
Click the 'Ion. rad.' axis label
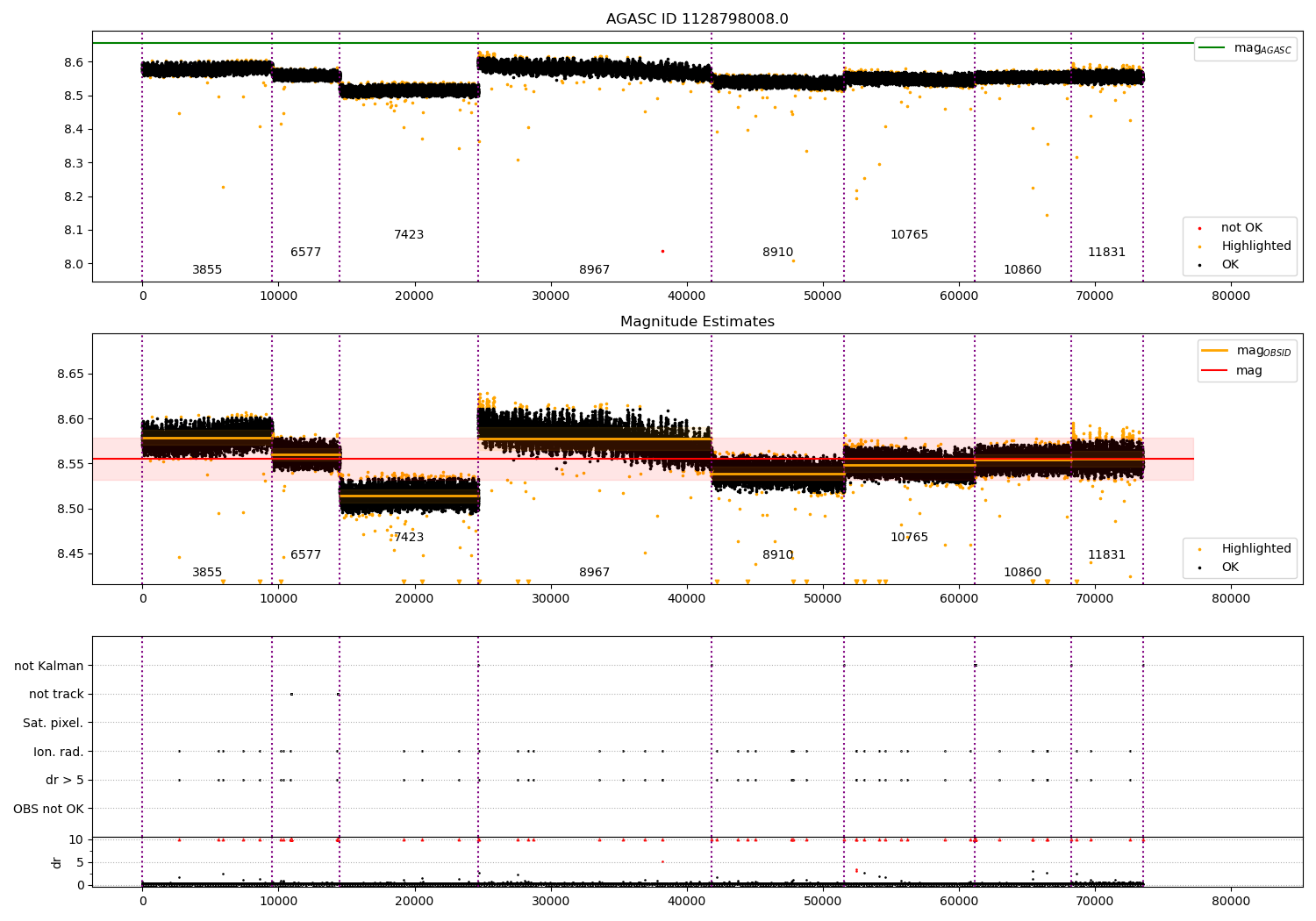(59, 753)
